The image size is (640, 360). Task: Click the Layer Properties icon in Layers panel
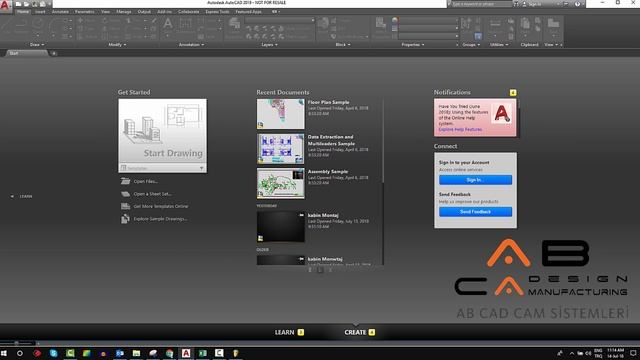235,24
